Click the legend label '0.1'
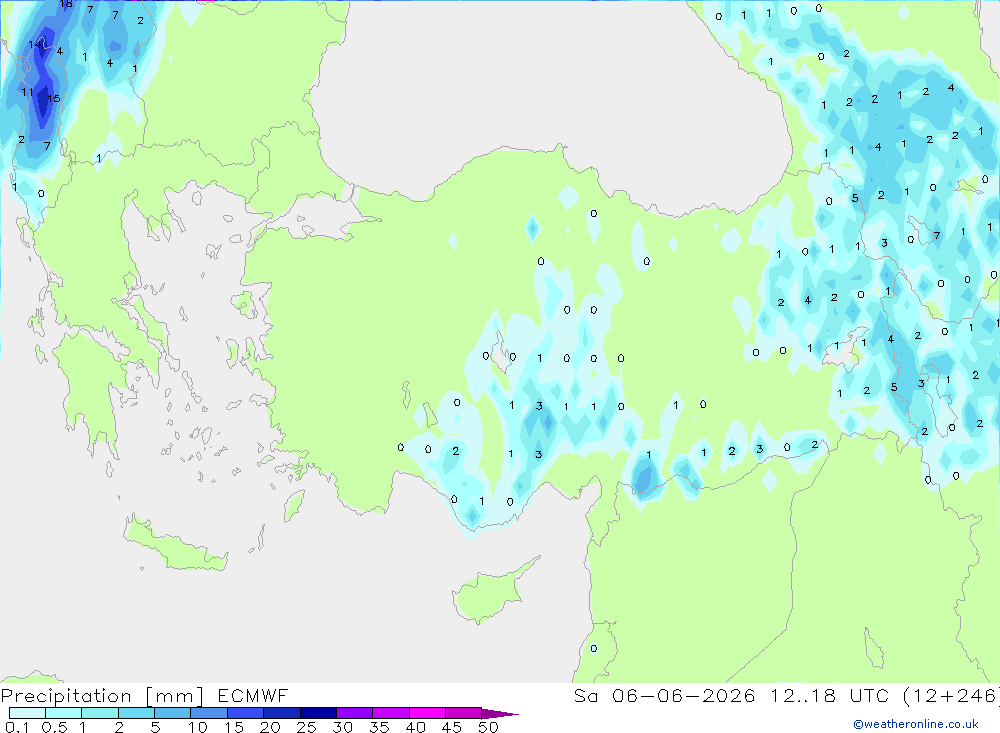This screenshot has width=1000, height=733. tap(17, 727)
